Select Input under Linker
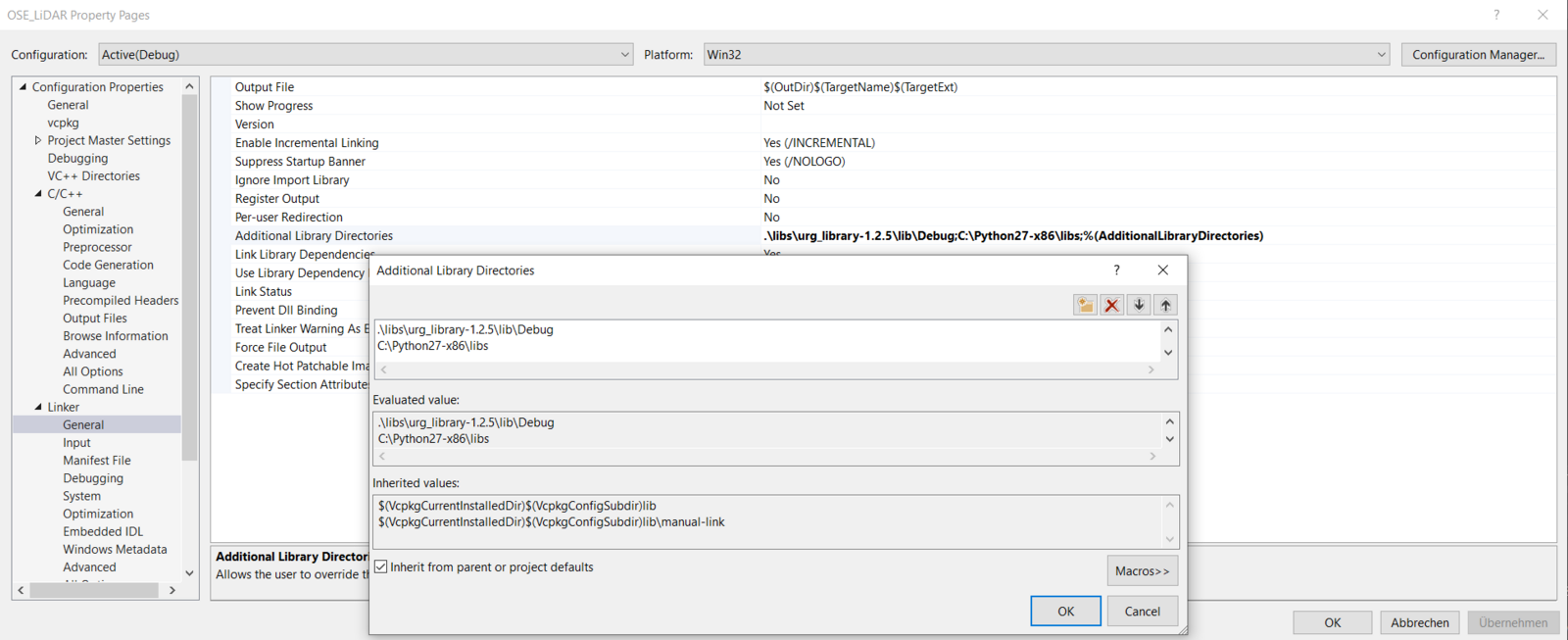Screen dimensions: 1568x640 76,443
